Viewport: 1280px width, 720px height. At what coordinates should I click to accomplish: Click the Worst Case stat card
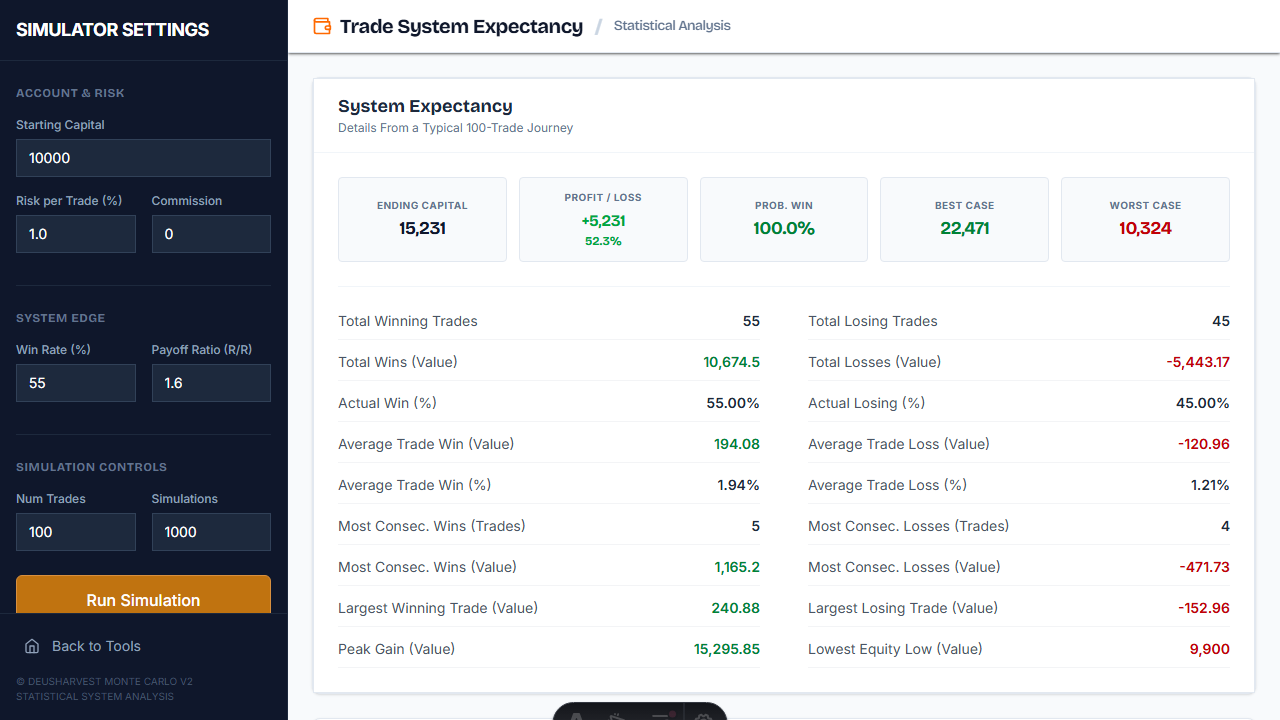click(1145, 219)
